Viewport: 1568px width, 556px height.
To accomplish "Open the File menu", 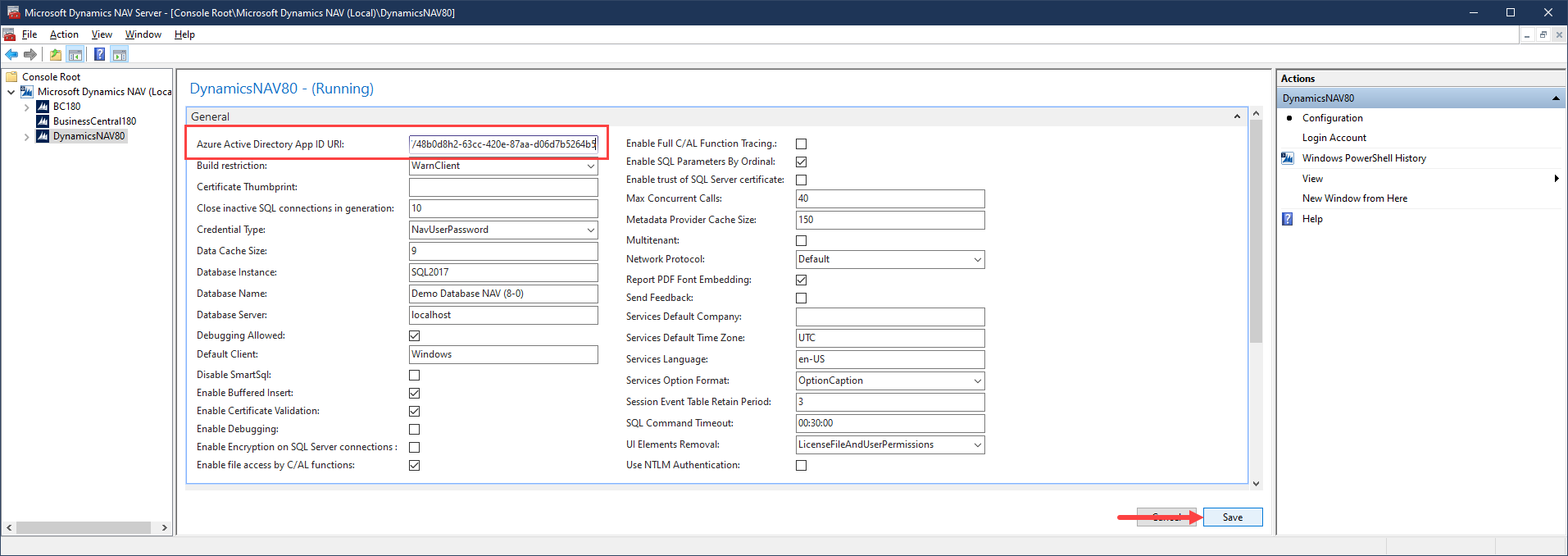I will (30, 34).
